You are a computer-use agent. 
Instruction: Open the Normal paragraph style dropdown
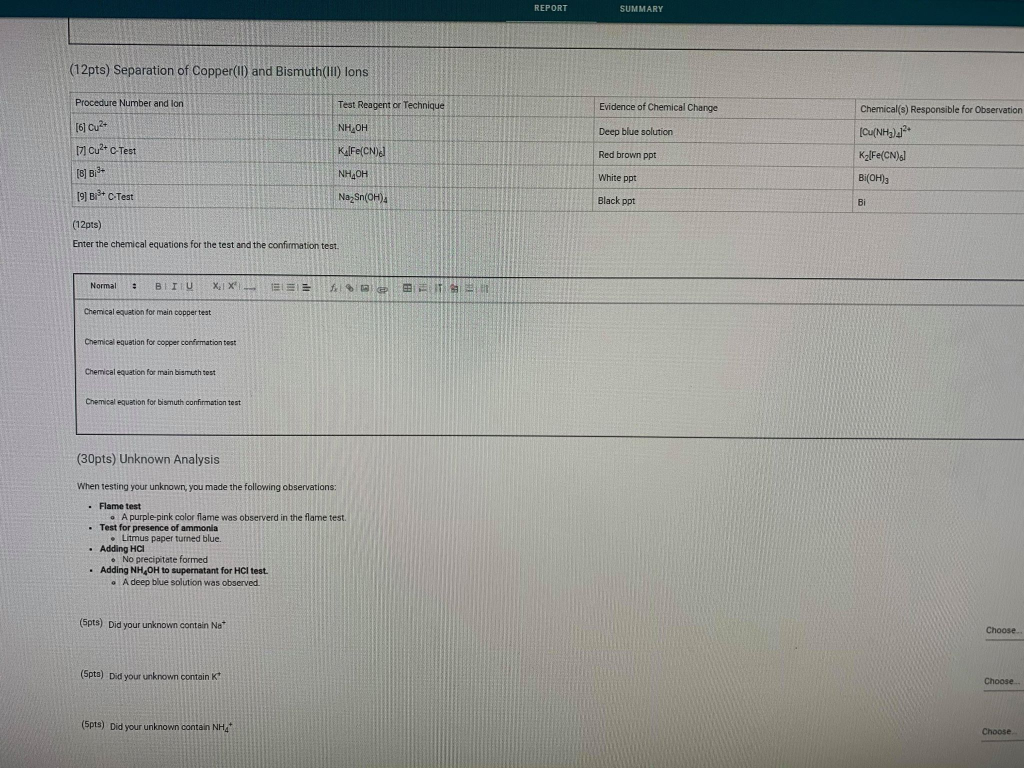coord(110,286)
